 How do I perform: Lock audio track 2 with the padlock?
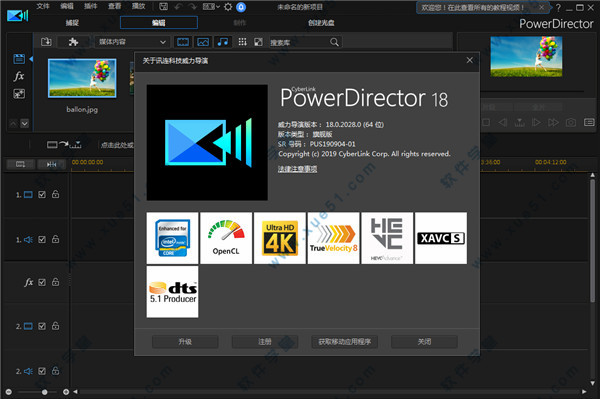point(55,371)
